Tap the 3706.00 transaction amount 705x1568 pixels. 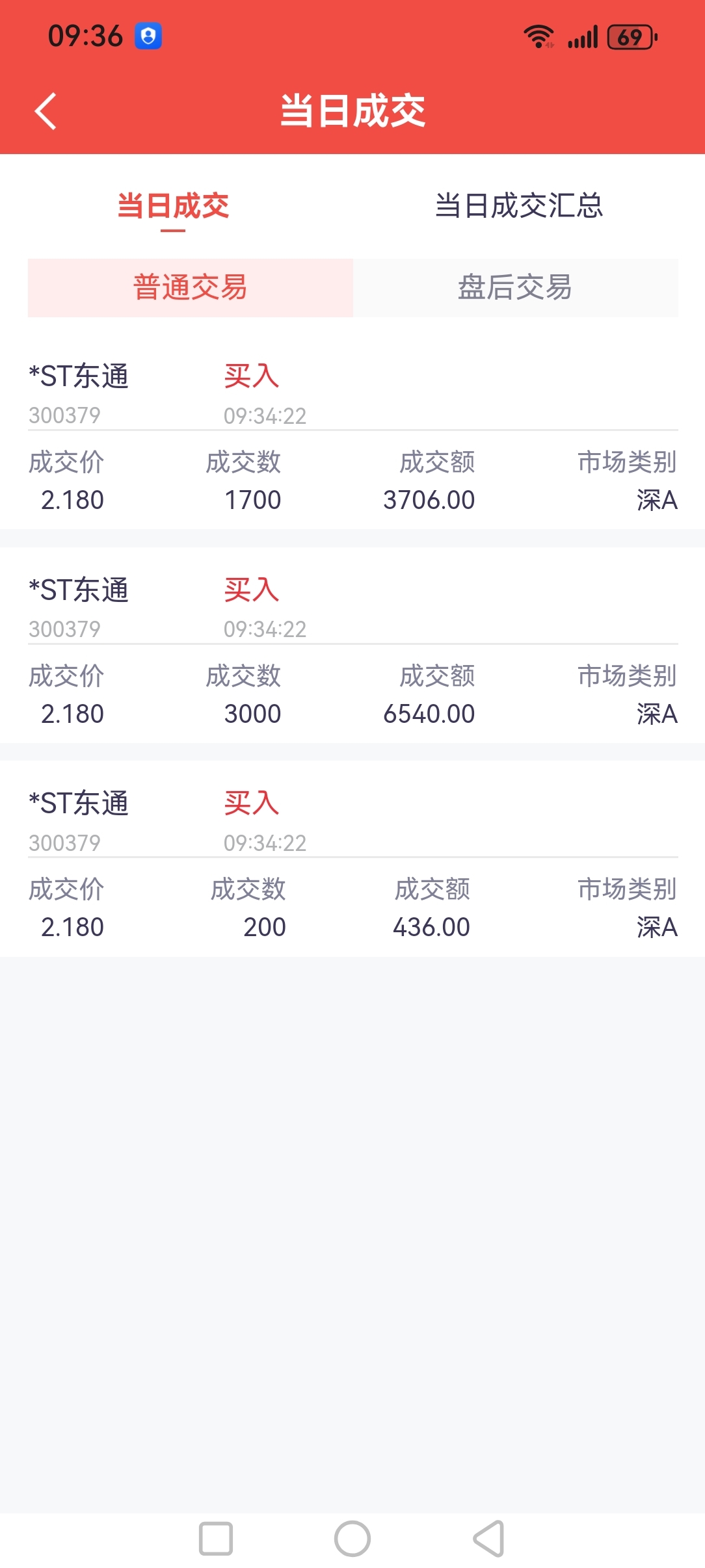[x=429, y=500]
